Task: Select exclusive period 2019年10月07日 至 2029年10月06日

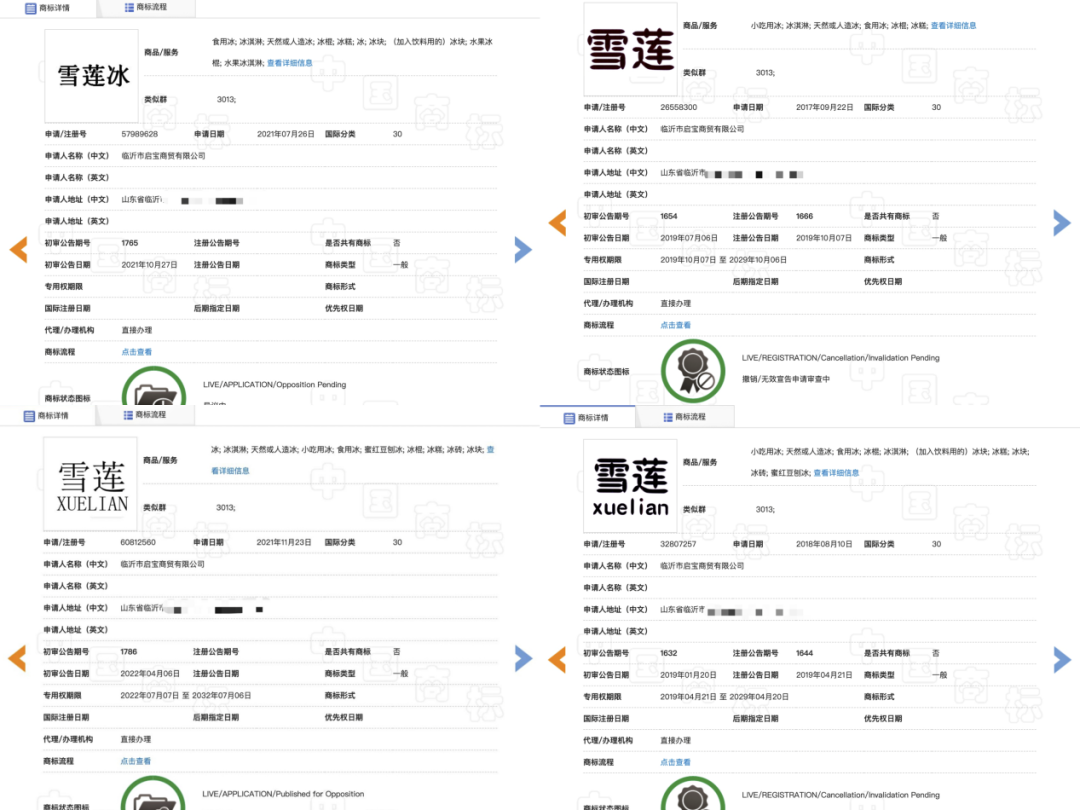Action: click(723, 260)
